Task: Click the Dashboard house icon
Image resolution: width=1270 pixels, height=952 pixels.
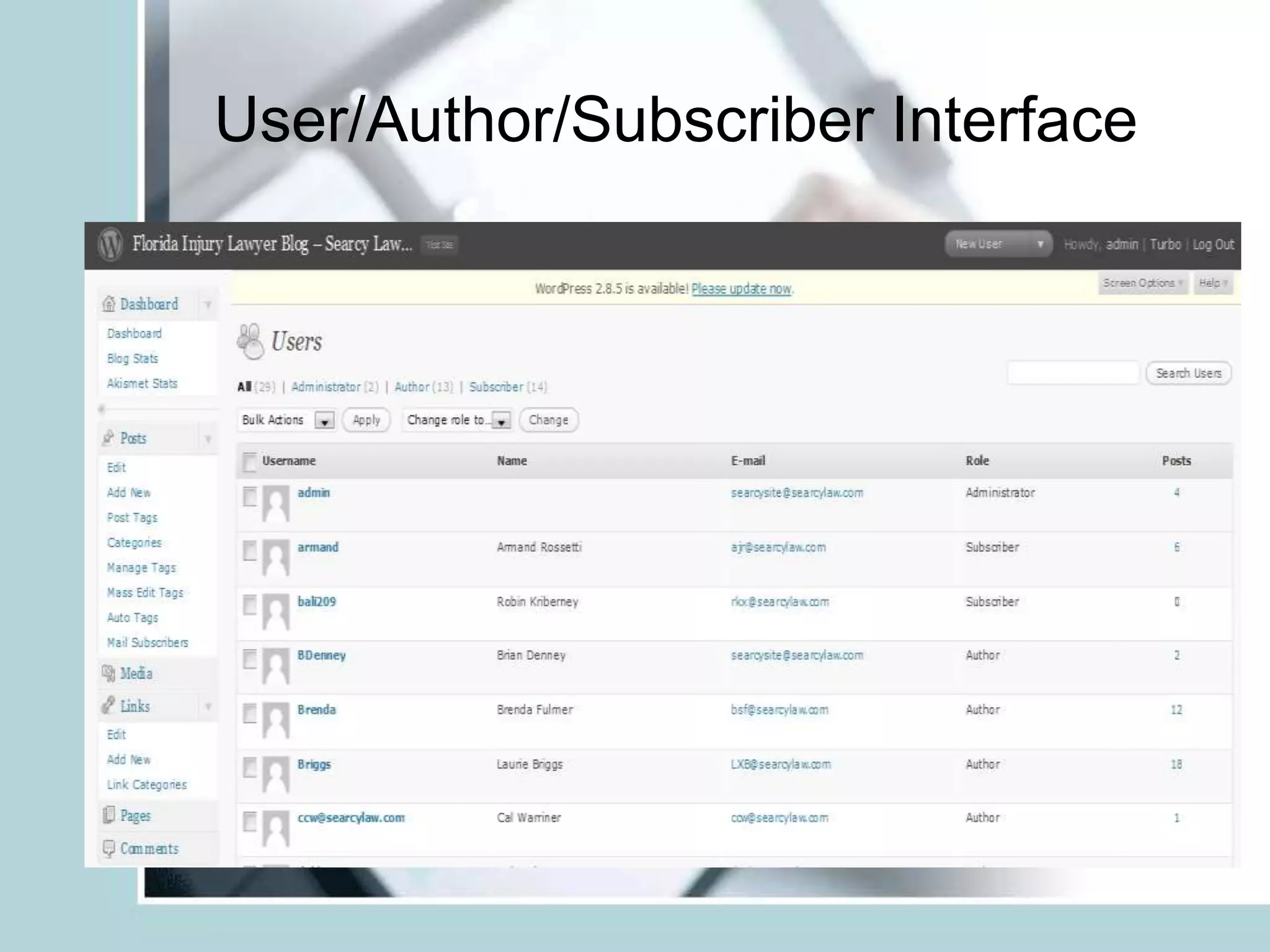Action: pyautogui.click(x=109, y=304)
